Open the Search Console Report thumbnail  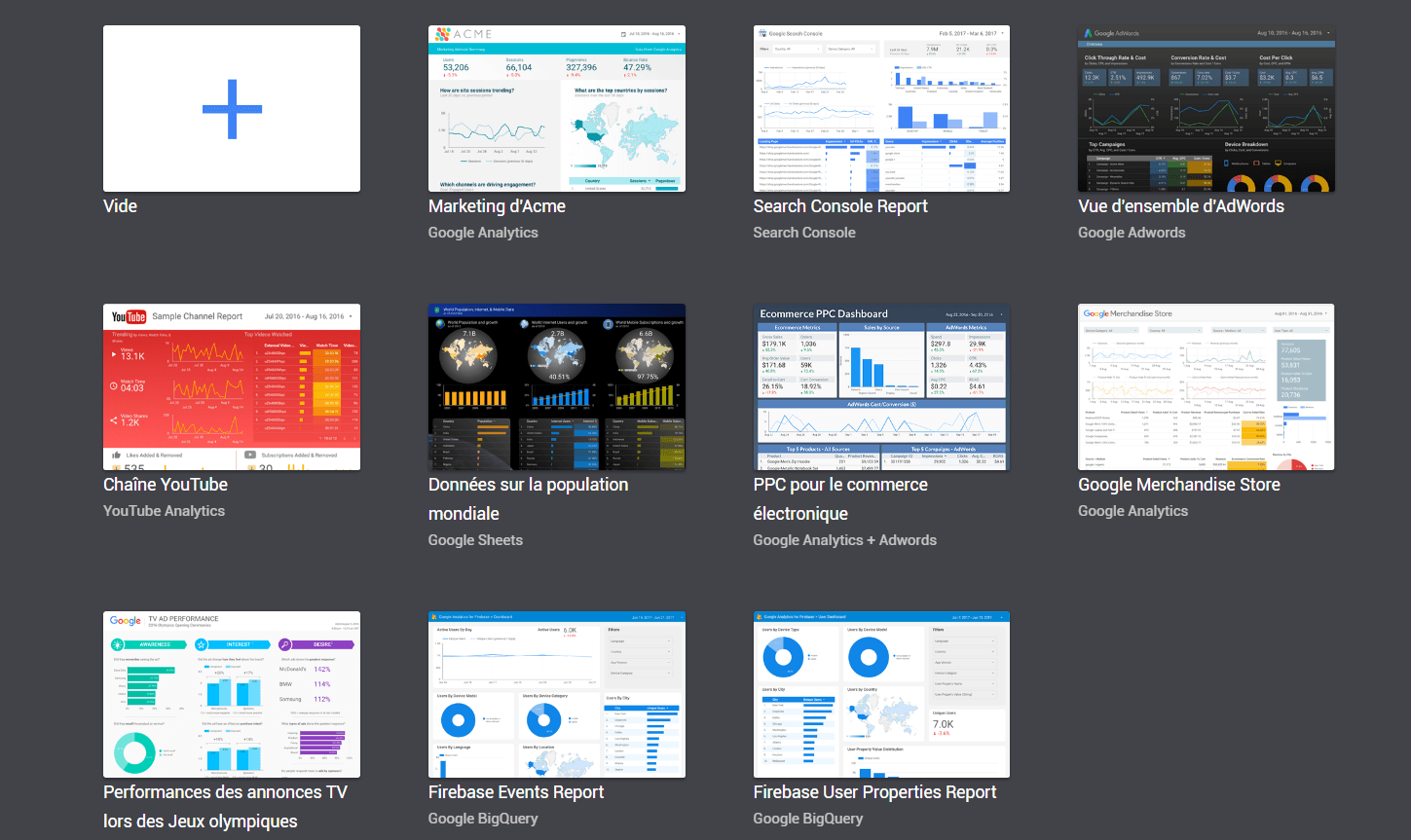click(x=881, y=108)
